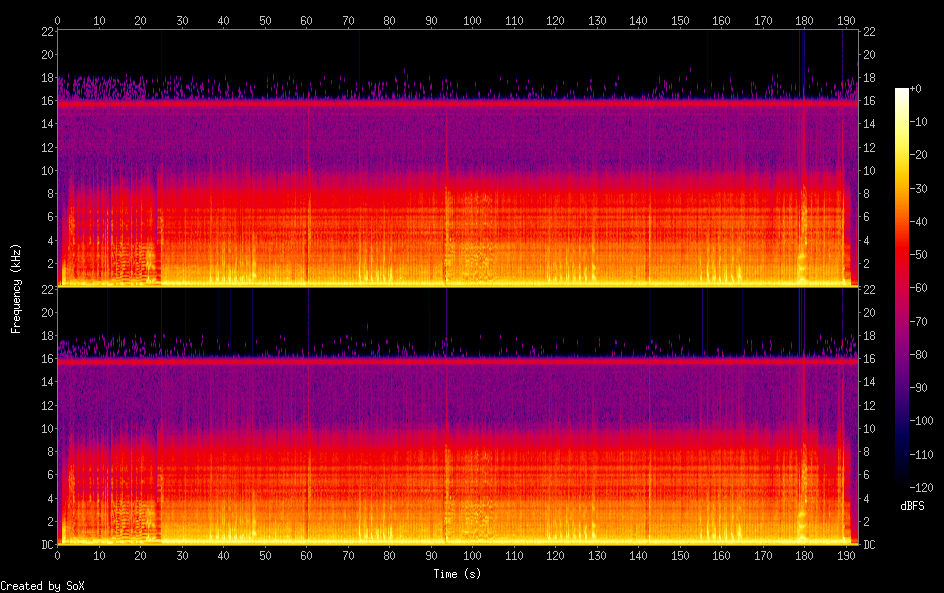This screenshot has height=593, width=944.
Task: Click the "dBFS" label under the color scale
Action: tap(911, 507)
